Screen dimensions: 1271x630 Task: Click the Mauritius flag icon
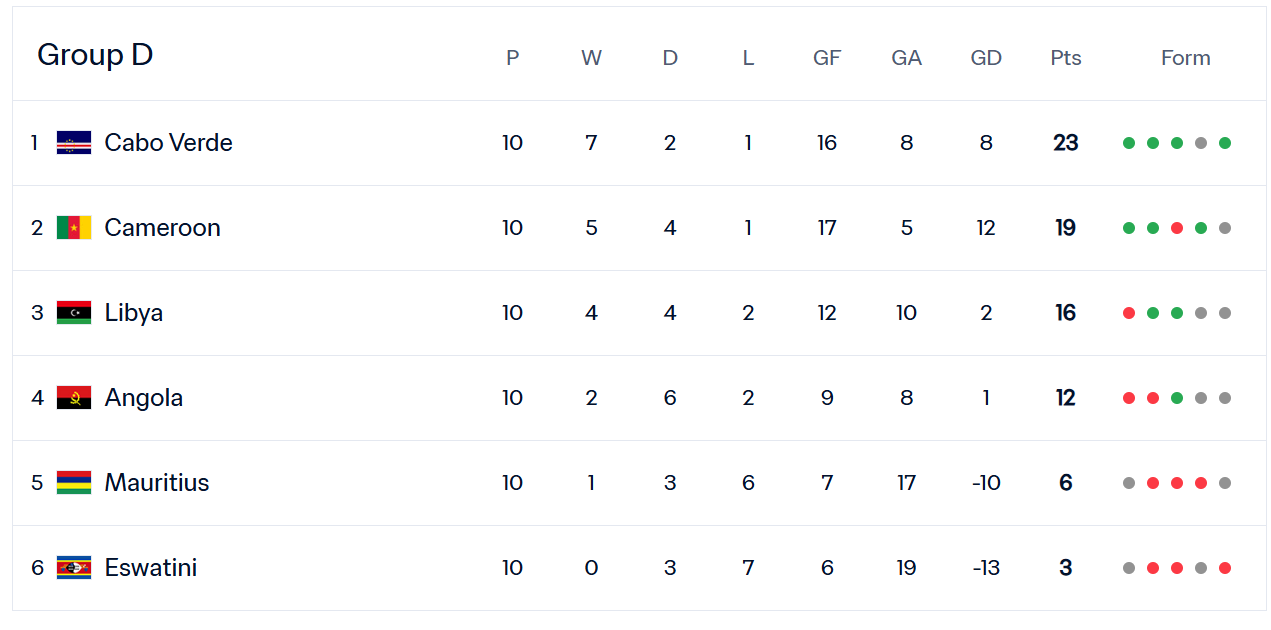click(x=74, y=483)
